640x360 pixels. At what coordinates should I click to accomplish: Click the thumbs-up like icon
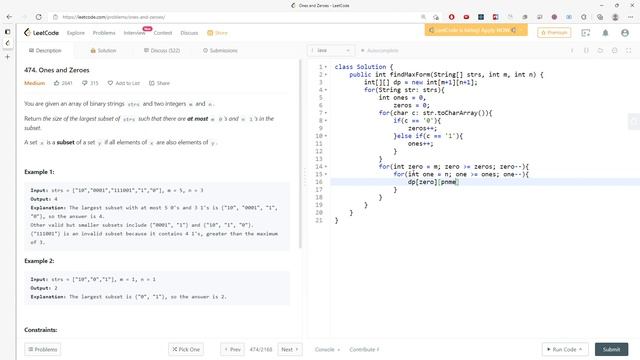tap(56, 83)
